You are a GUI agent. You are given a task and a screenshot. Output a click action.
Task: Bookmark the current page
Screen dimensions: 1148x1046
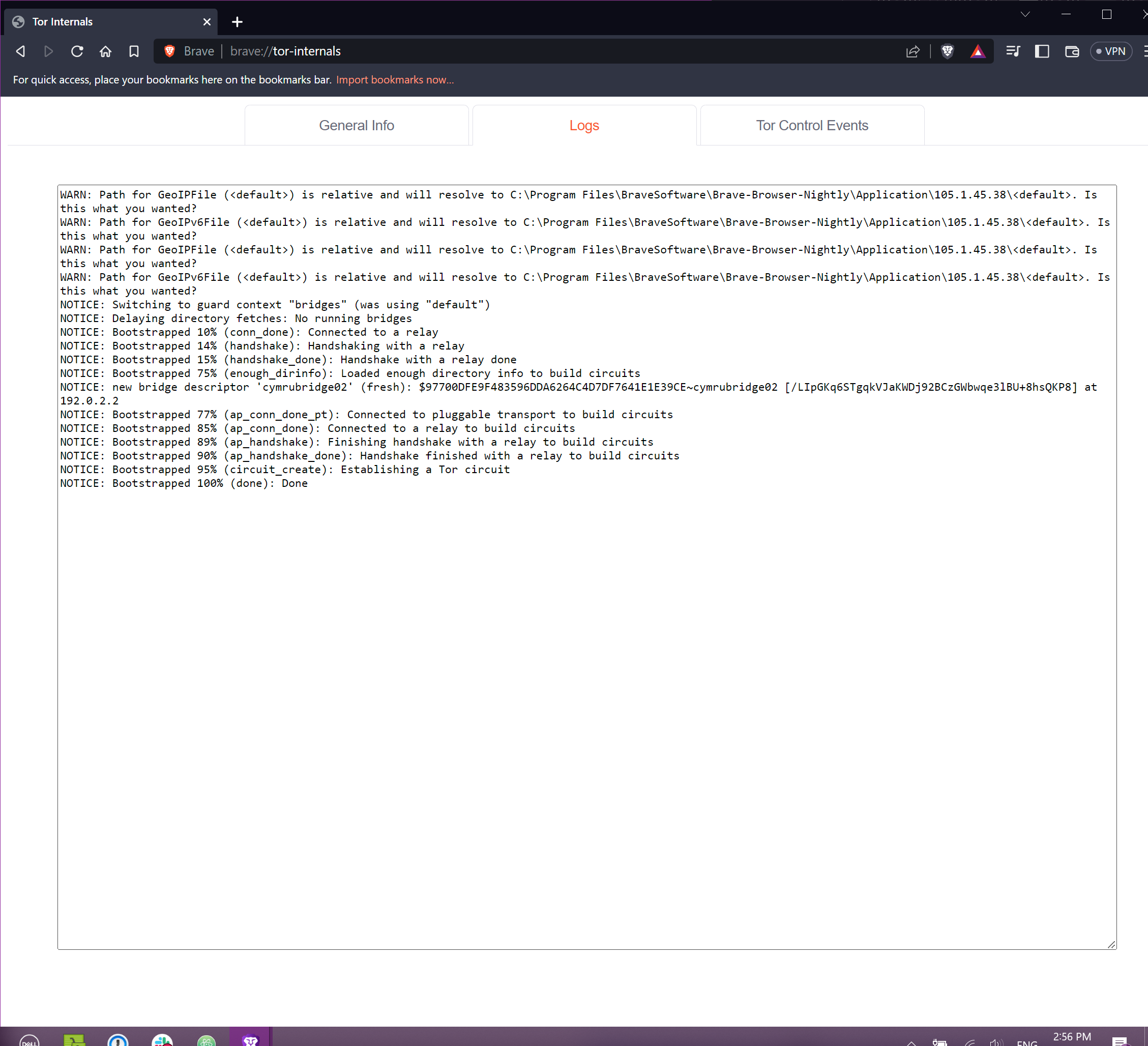coord(134,51)
